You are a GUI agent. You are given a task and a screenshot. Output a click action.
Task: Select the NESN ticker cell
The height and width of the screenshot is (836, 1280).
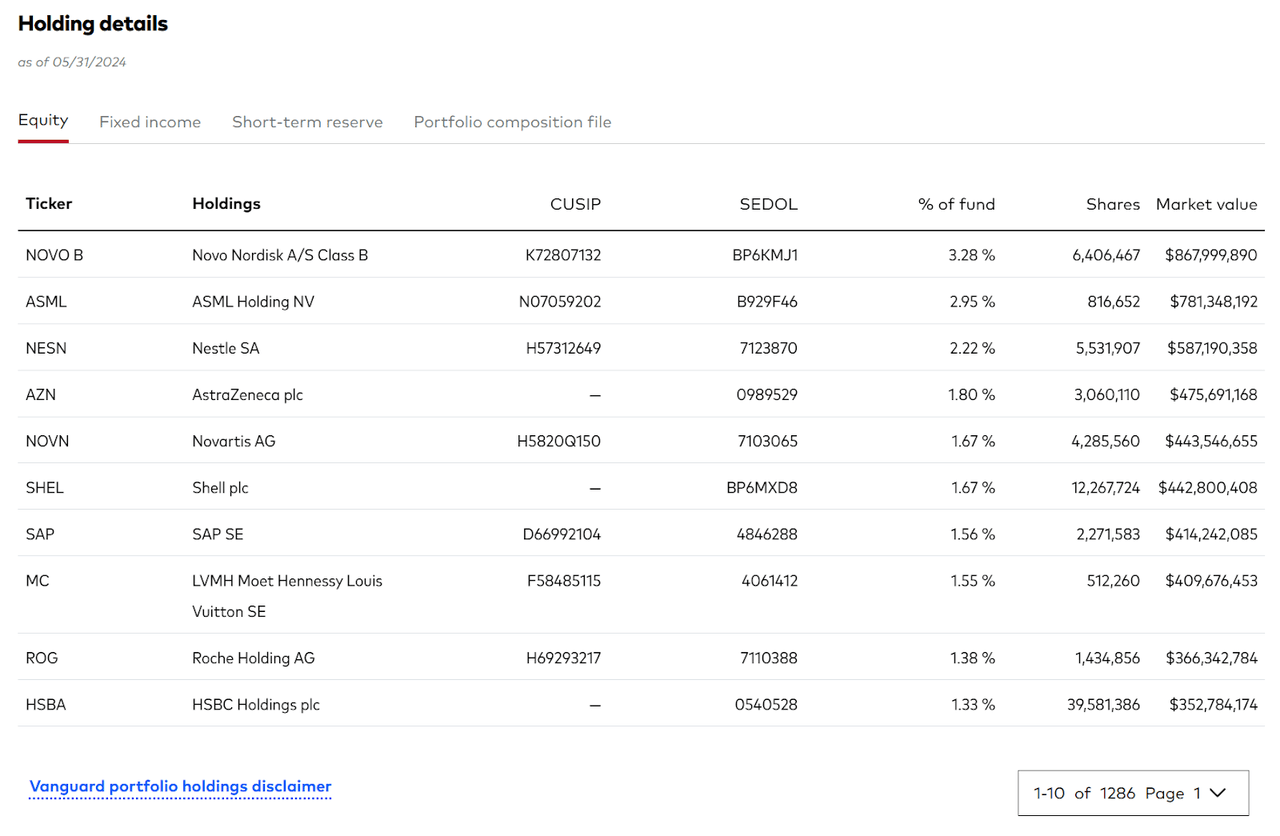coord(47,348)
